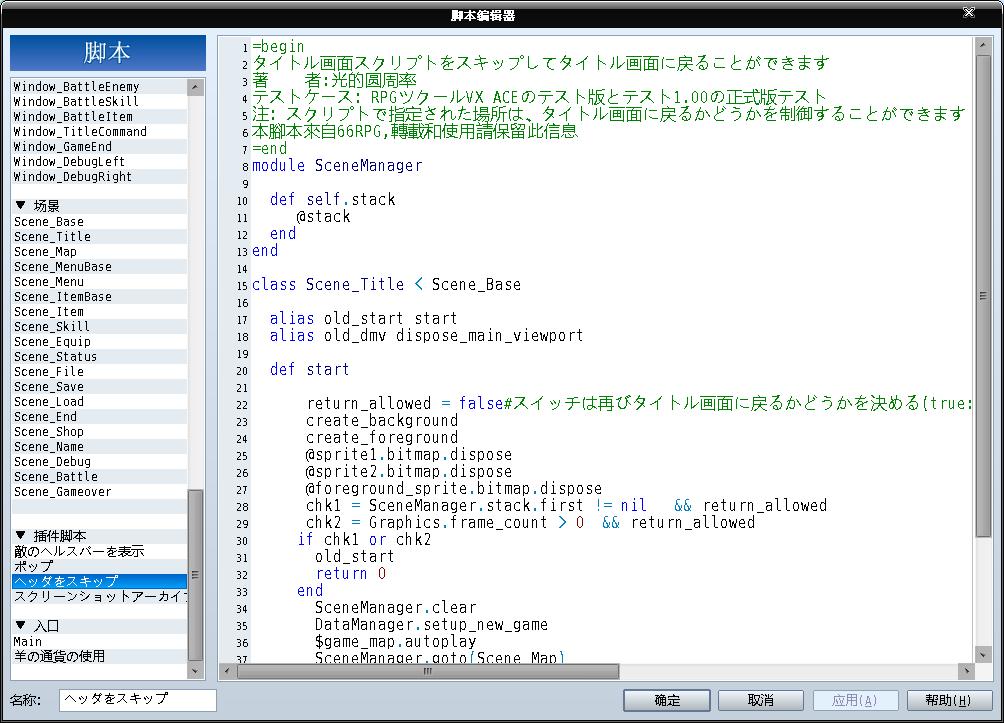Click code editor scroll down arrow
This screenshot has width=1004, height=723.
click(x=983, y=654)
